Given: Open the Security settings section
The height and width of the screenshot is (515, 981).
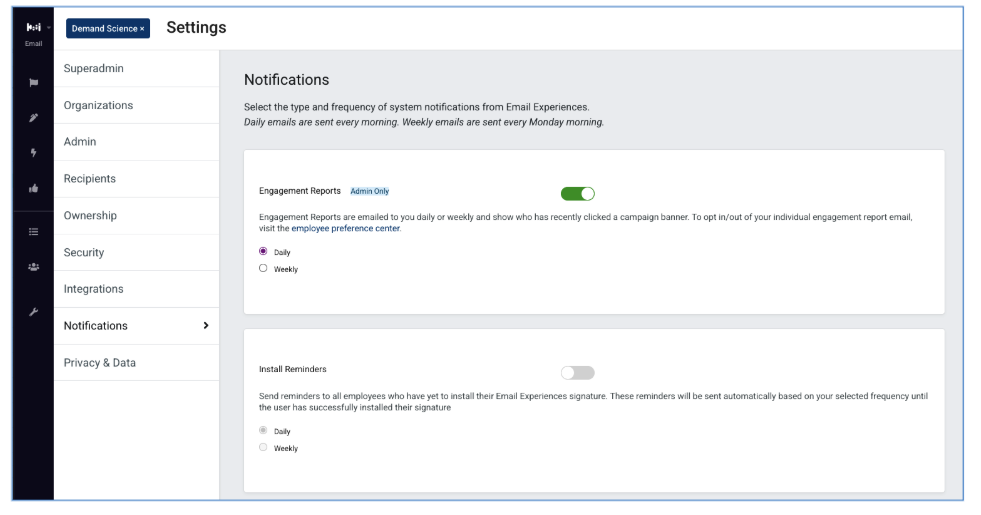Looking at the screenshot, I should point(136,253).
